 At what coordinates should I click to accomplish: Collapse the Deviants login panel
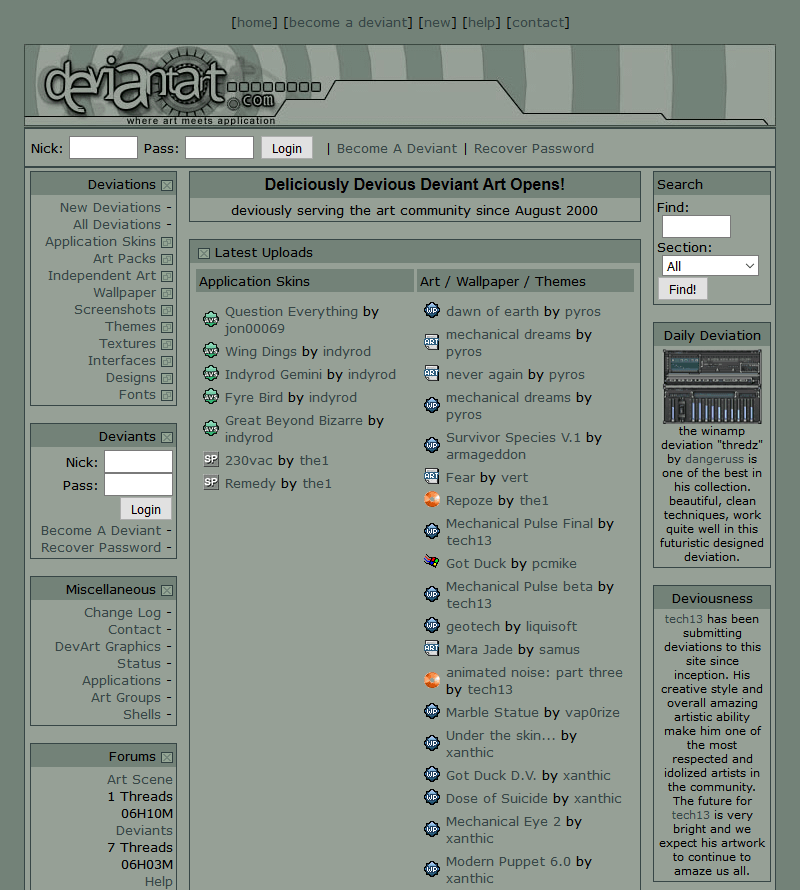coord(166,436)
